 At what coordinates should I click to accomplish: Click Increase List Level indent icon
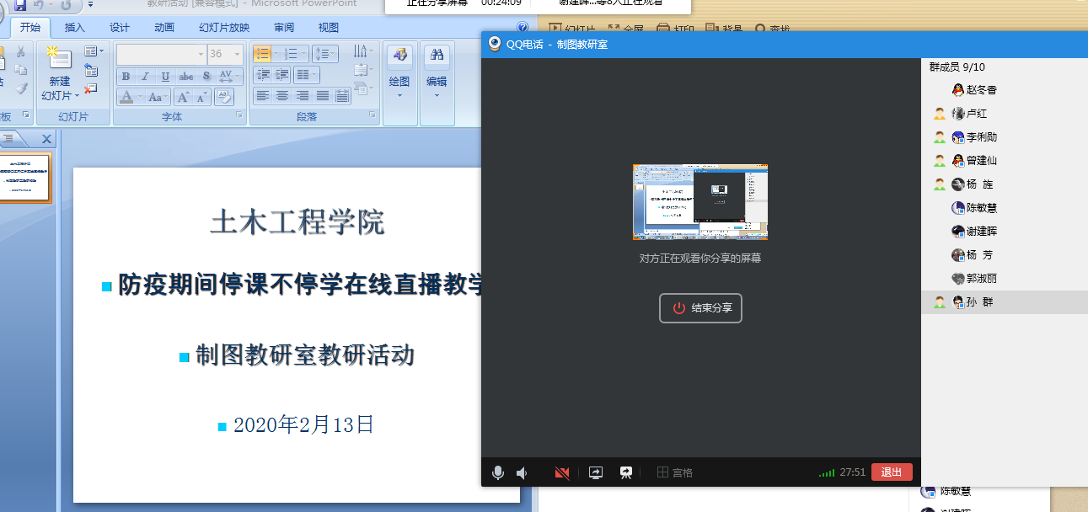click(x=281, y=74)
